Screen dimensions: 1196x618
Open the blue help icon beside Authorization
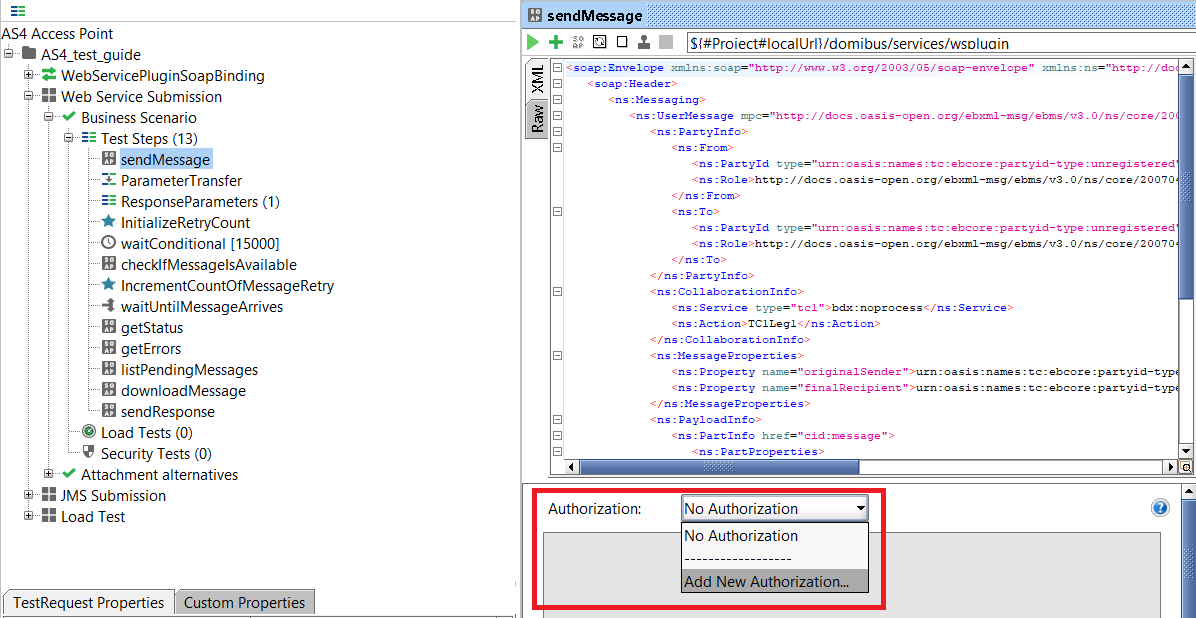pos(1160,508)
